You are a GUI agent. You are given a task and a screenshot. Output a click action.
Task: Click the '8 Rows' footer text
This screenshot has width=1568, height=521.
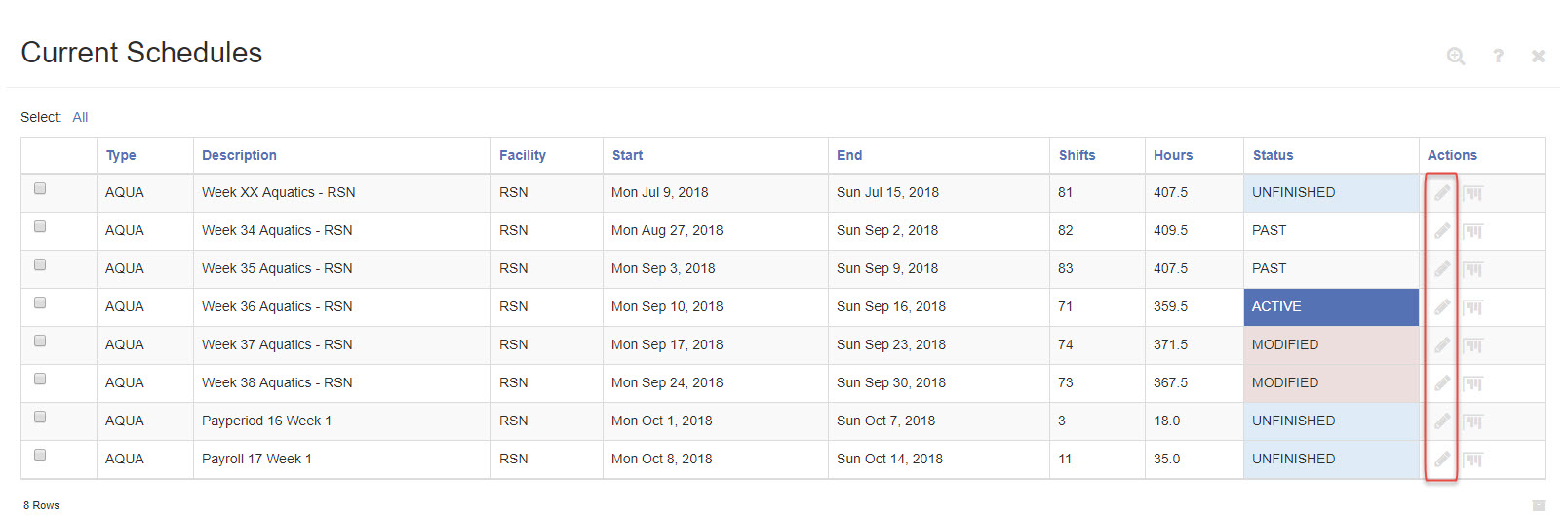click(41, 505)
